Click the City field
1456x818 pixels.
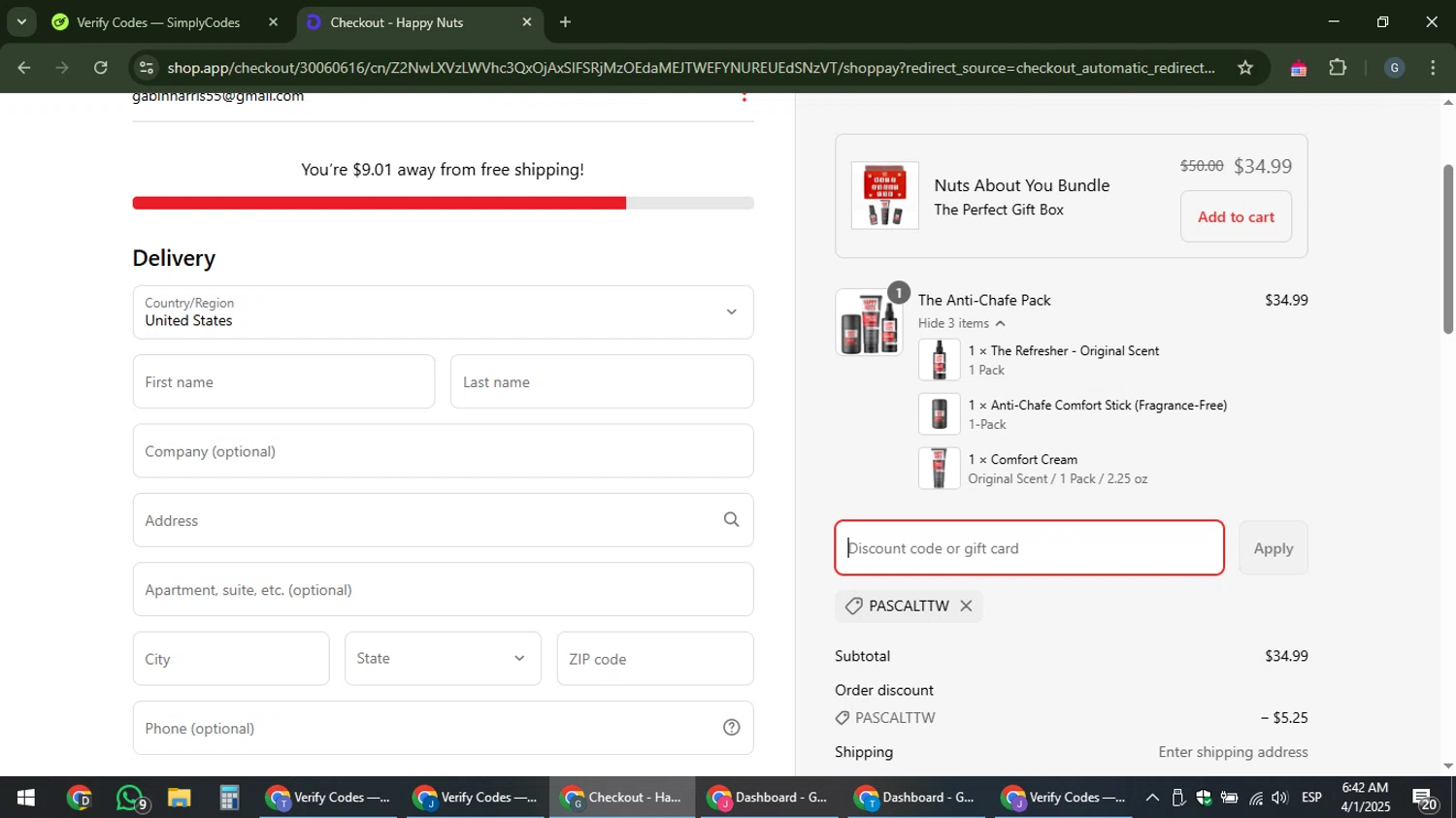231,659
